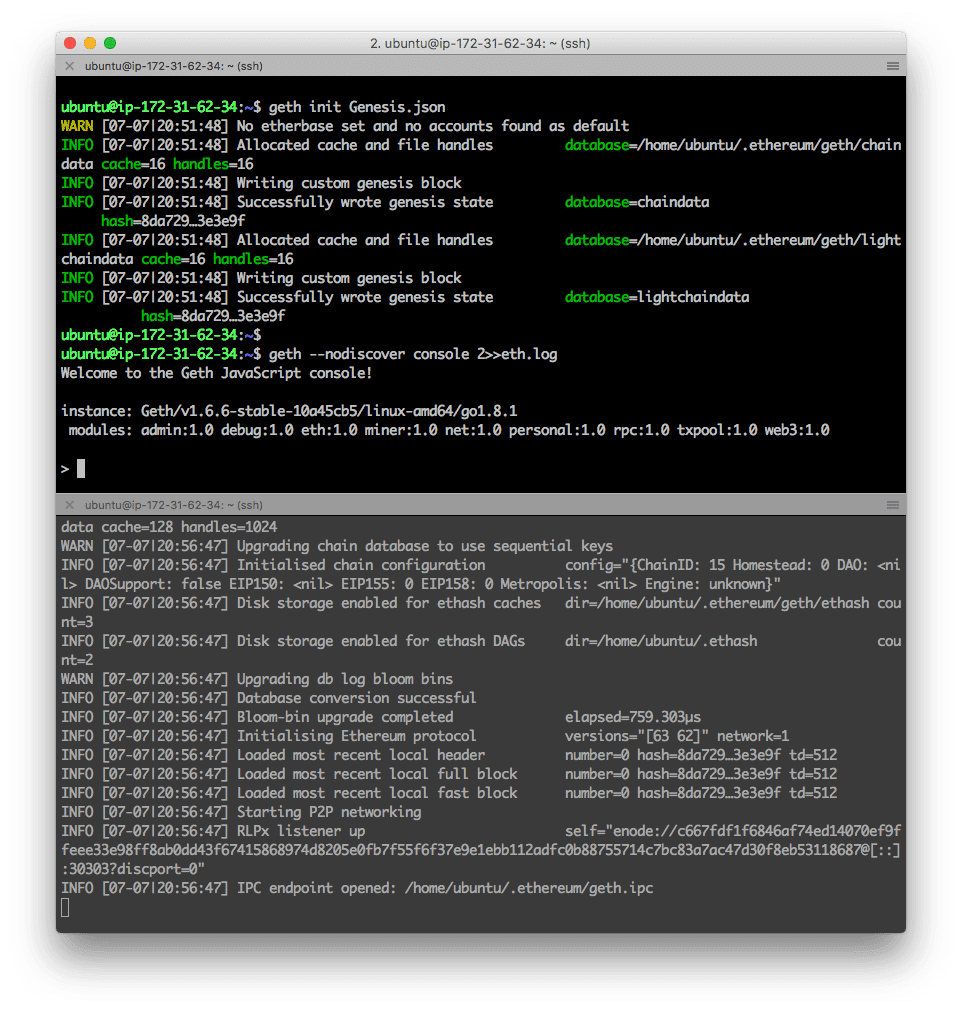962x1013 pixels.
Task: Open the top pane's hamburger menu
Action: [892, 66]
